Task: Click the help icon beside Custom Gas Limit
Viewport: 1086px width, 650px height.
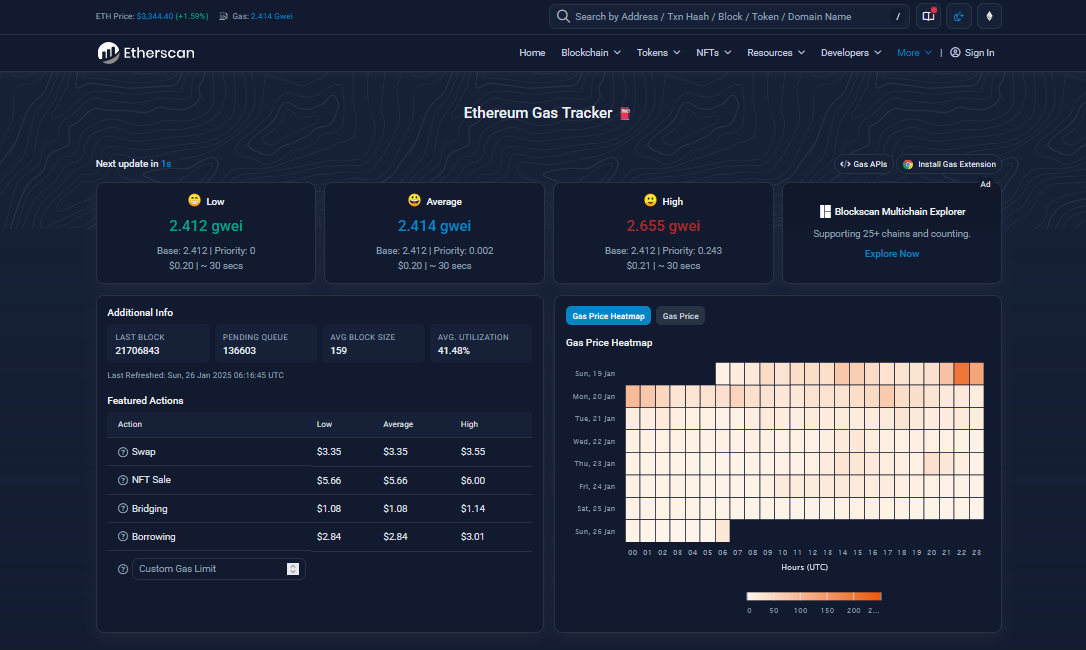Action: [123, 569]
